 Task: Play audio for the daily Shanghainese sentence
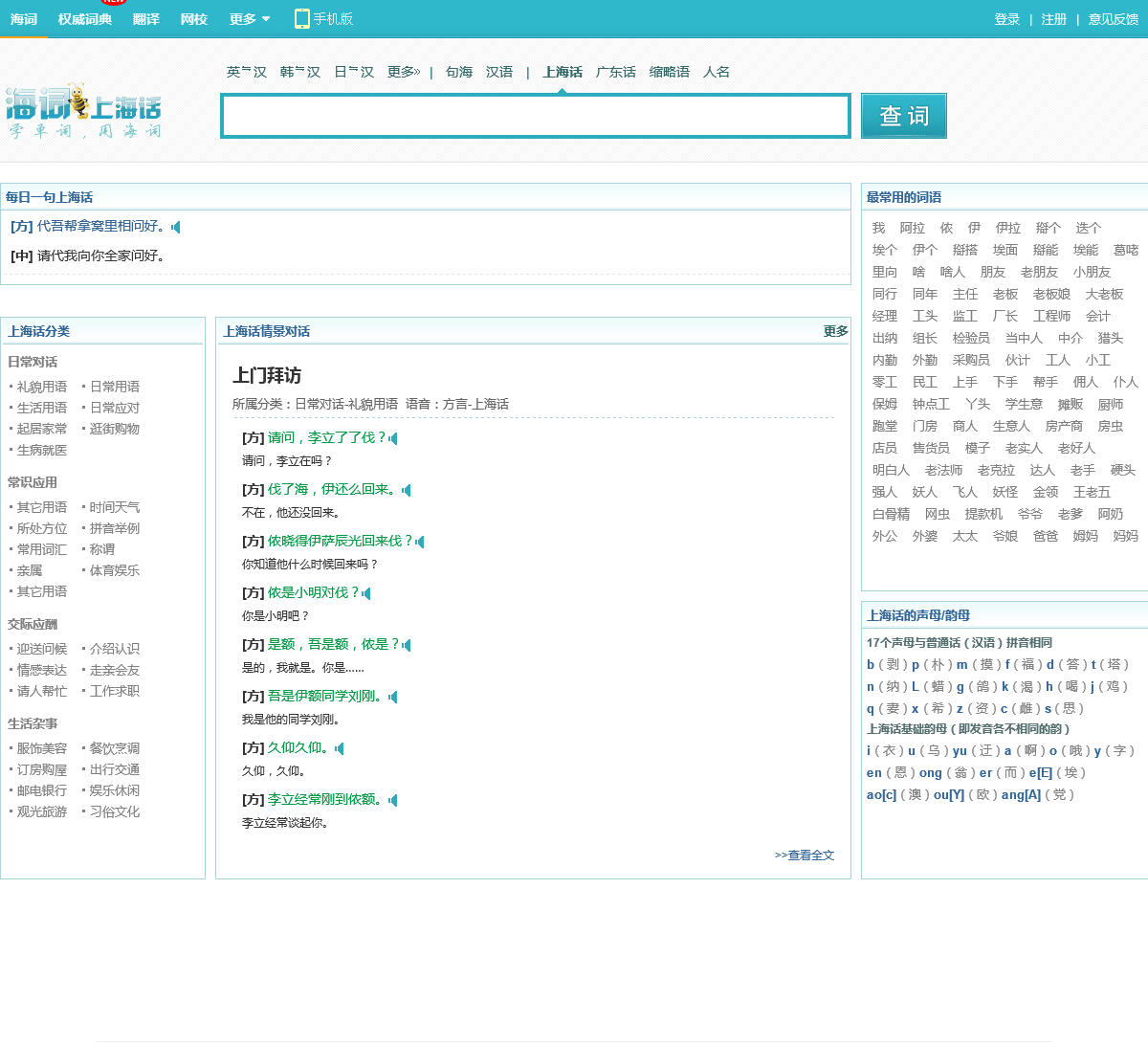pos(176,227)
